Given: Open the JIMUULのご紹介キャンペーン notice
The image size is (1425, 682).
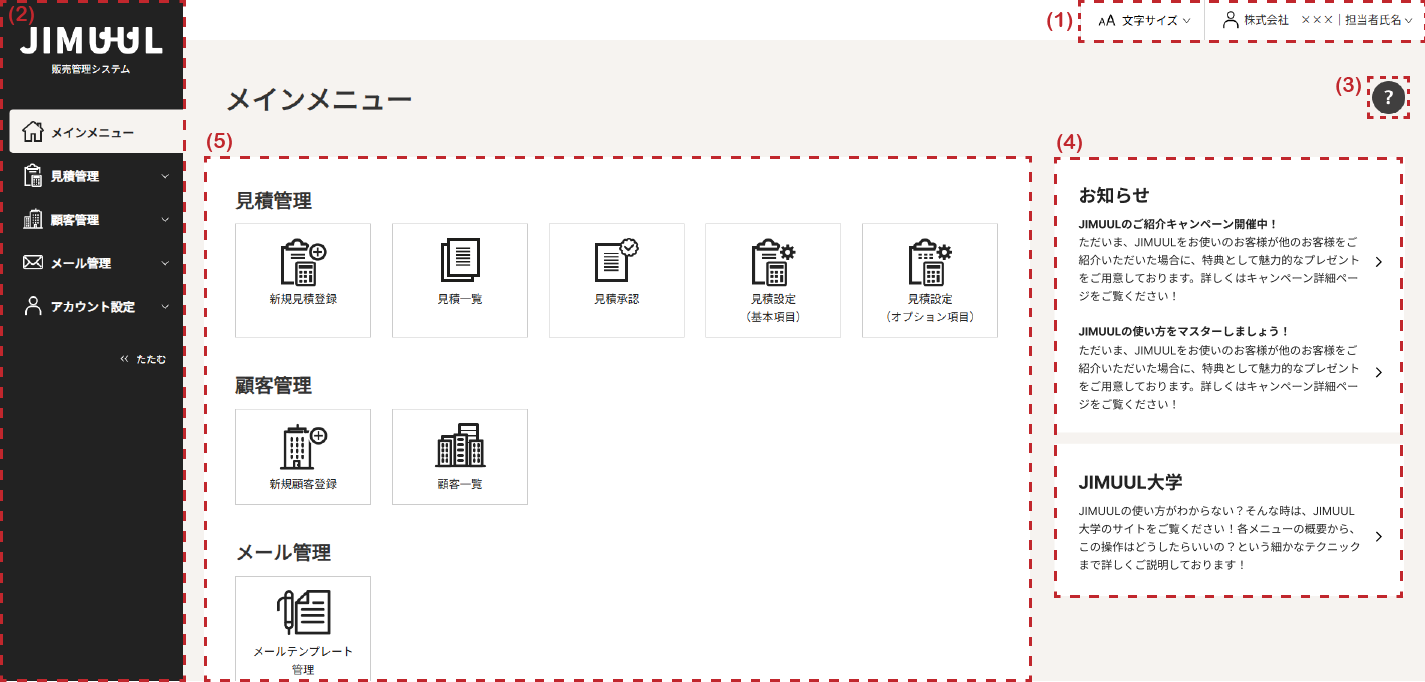Looking at the screenshot, I should (1378, 262).
